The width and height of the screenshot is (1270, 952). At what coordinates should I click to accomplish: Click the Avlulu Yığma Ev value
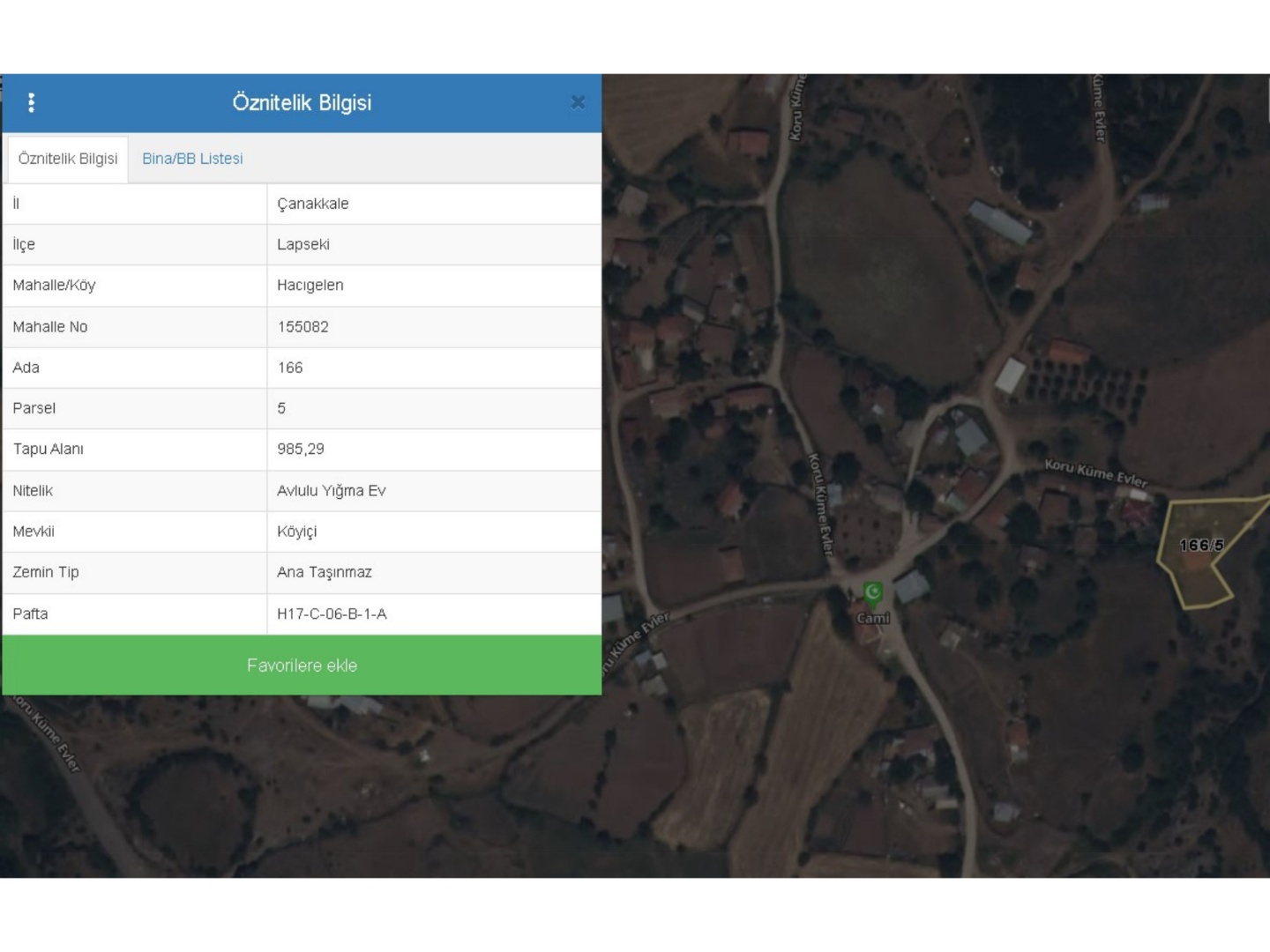click(x=332, y=491)
